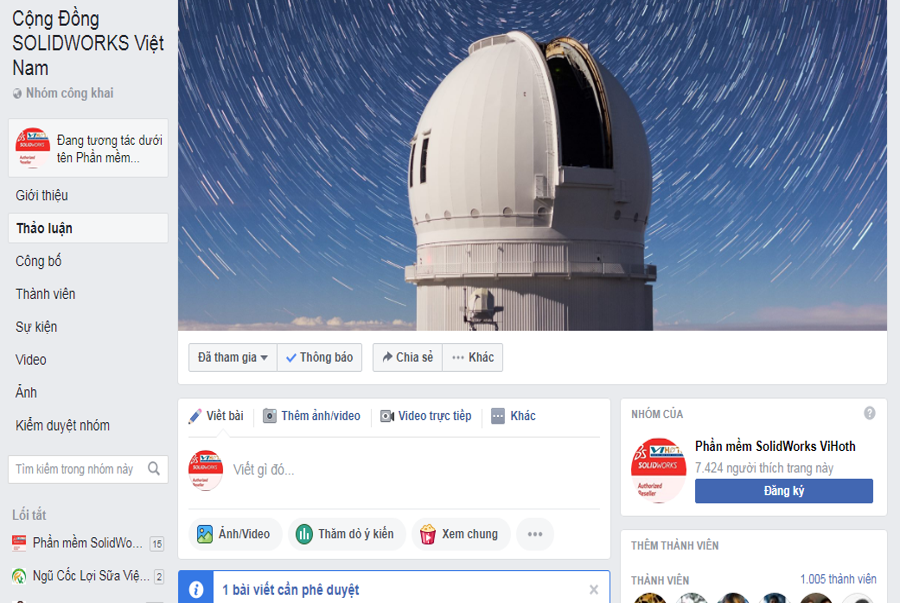Open the 1.005 thành viên link
Screen dimensions: 900x603
click(x=838, y=579)
